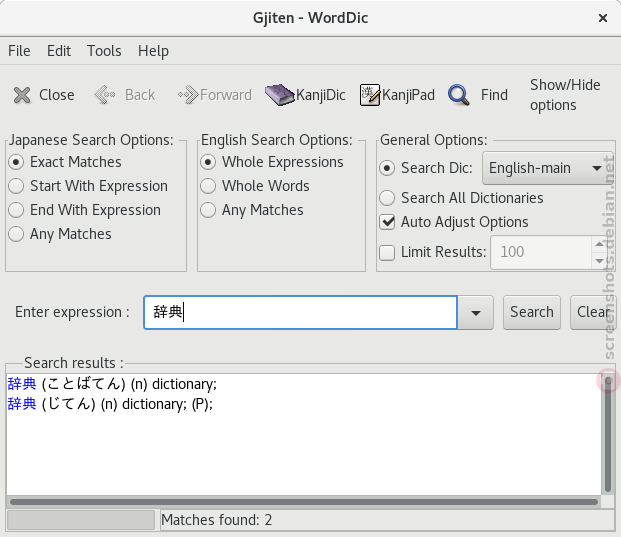Click the Matches found: 2 status text
This screenshot has height=537, width=621.
217,520
